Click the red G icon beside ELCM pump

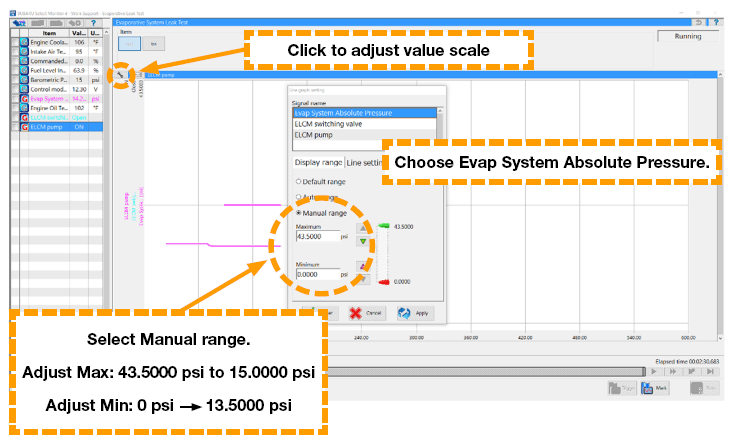coord(24,127)
